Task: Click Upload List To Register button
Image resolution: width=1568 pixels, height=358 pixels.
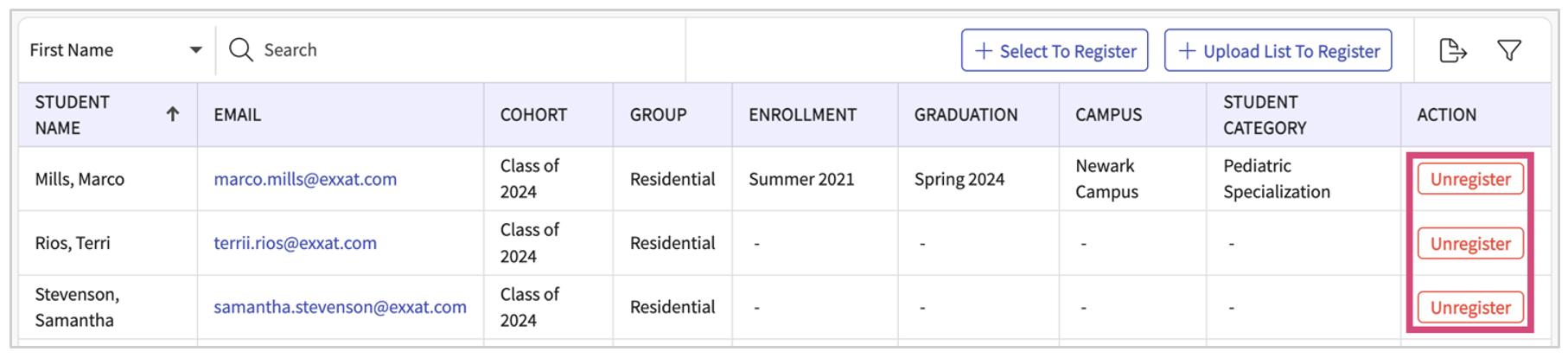Action: tap(1278, 51)
